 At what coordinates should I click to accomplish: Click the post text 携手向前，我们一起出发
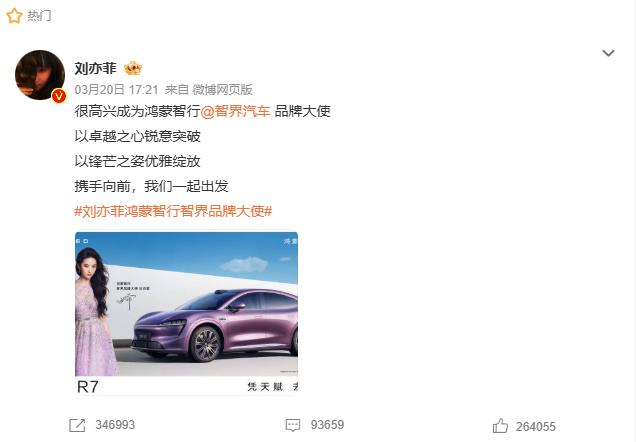152,186
